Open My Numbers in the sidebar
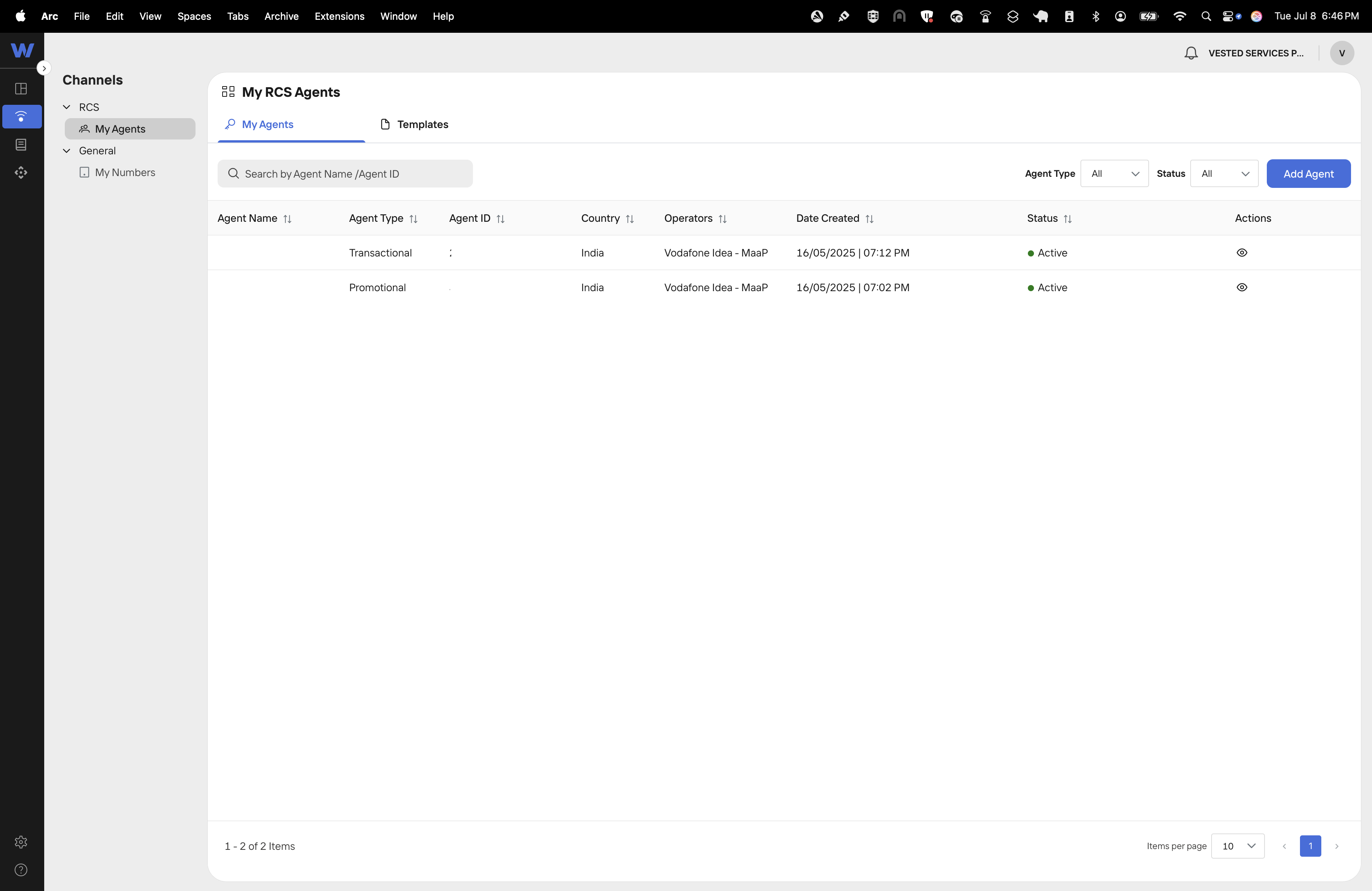1372x891 pixels. 125,172
